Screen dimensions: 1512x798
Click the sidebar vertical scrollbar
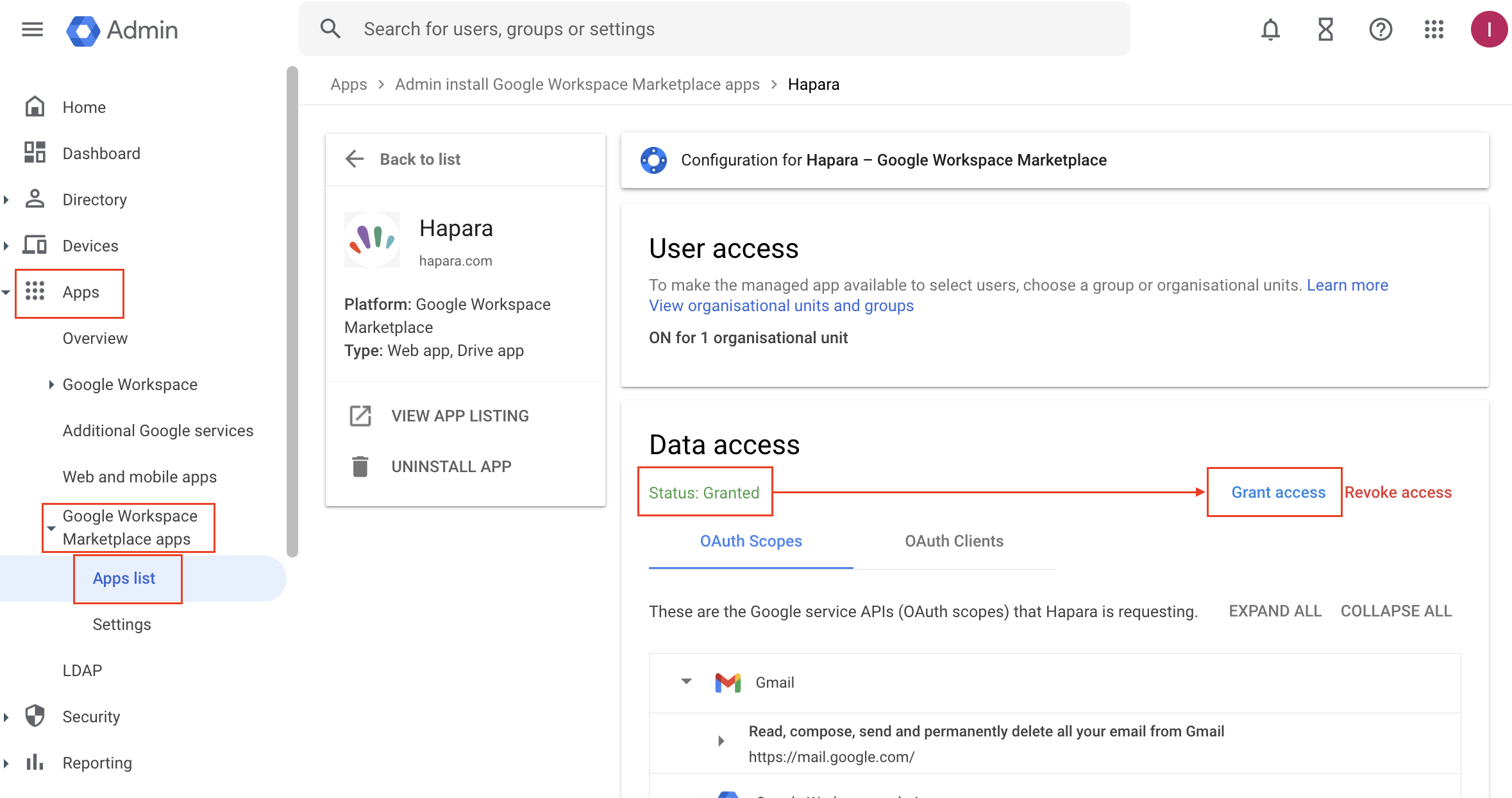click(292, 311)
